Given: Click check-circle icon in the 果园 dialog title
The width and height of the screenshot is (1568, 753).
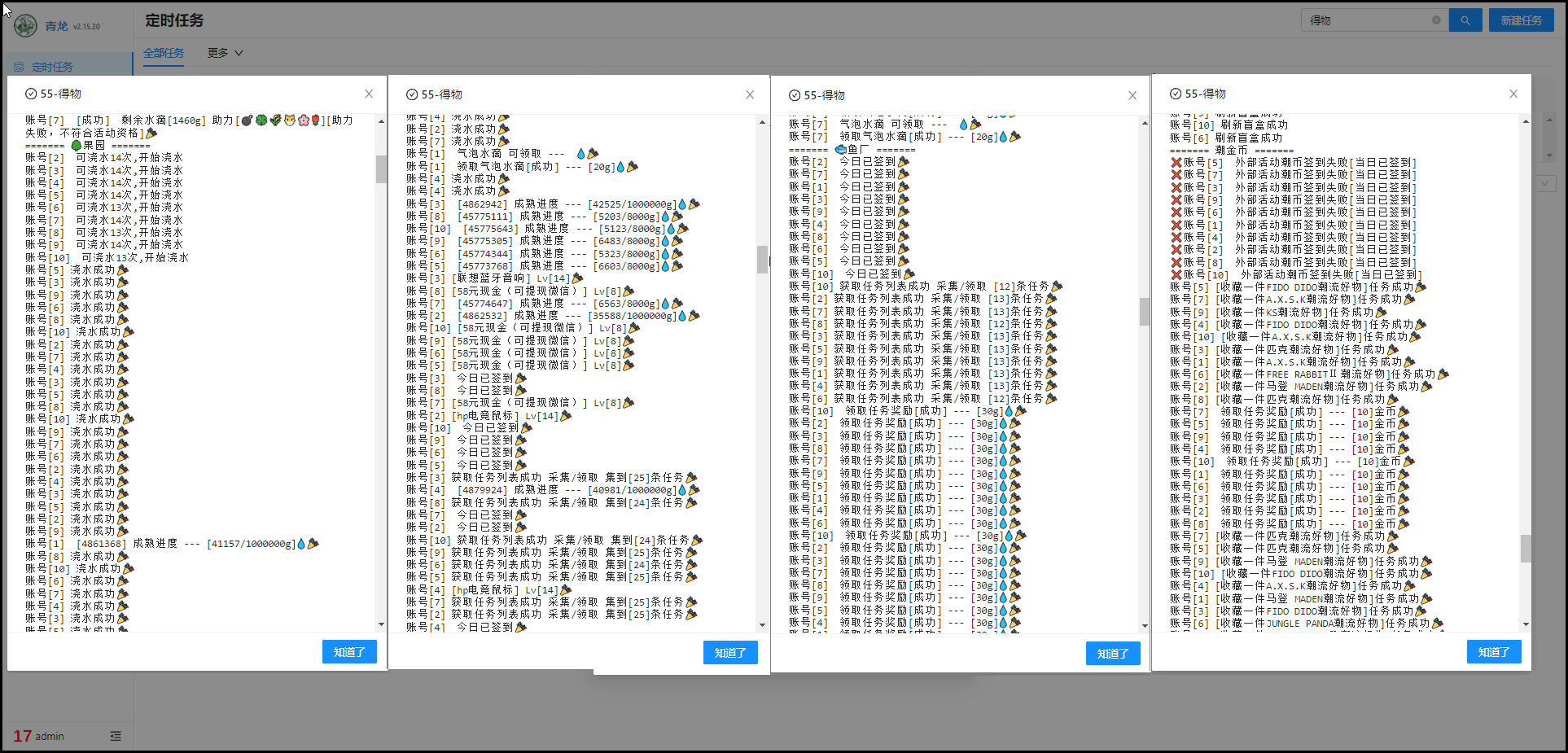Looking at the screenshot, I should tap(31, 94).
